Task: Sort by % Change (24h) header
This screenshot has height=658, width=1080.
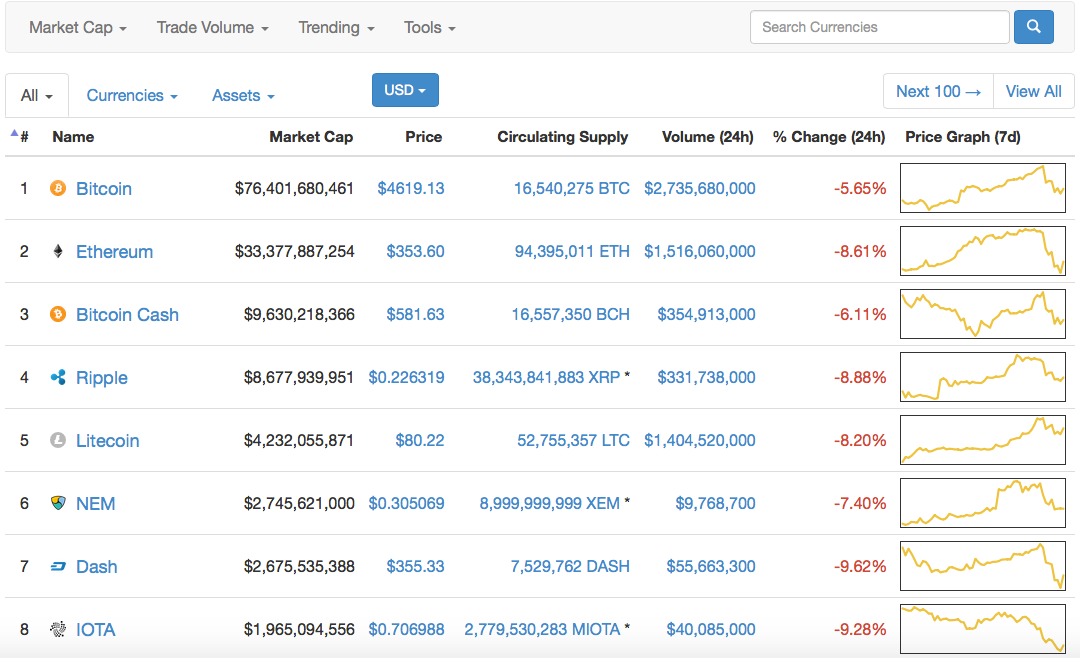Action: [829, 136]
